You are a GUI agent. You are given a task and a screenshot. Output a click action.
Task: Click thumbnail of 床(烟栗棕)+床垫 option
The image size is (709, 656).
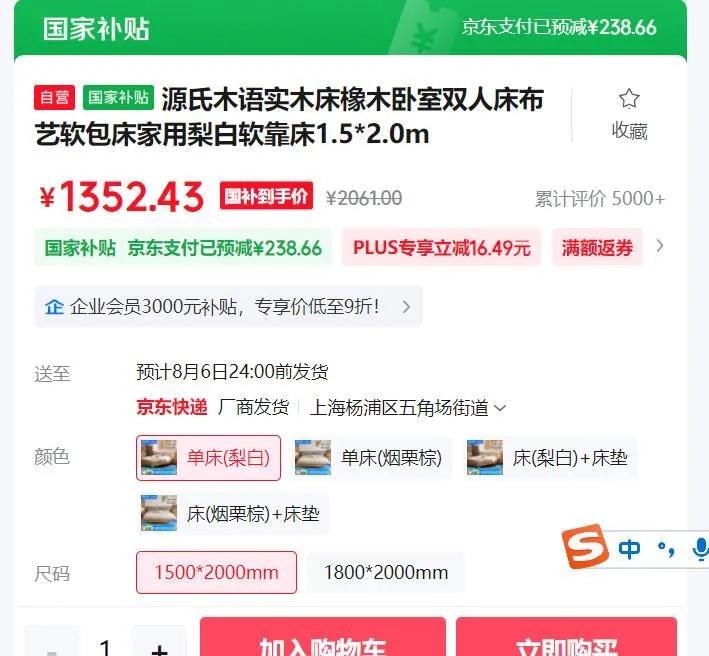[159, 513]
